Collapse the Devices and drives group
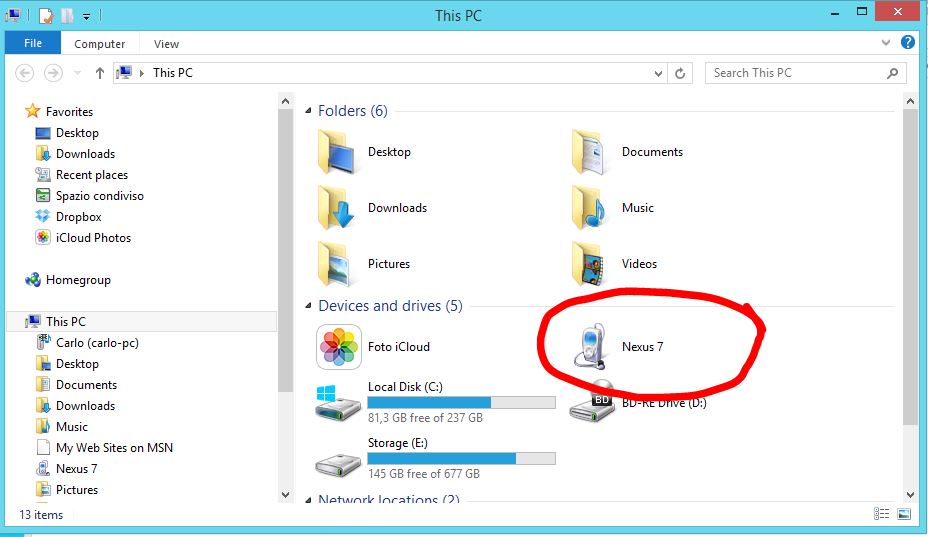This screenshot has height=537, width=928. click(309, 306)
